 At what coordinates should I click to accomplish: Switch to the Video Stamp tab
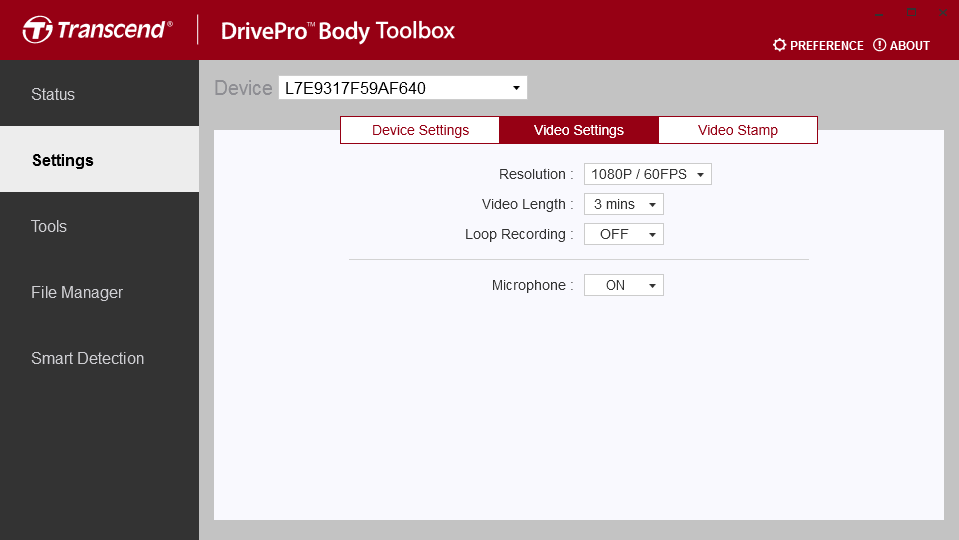(738, 130)
